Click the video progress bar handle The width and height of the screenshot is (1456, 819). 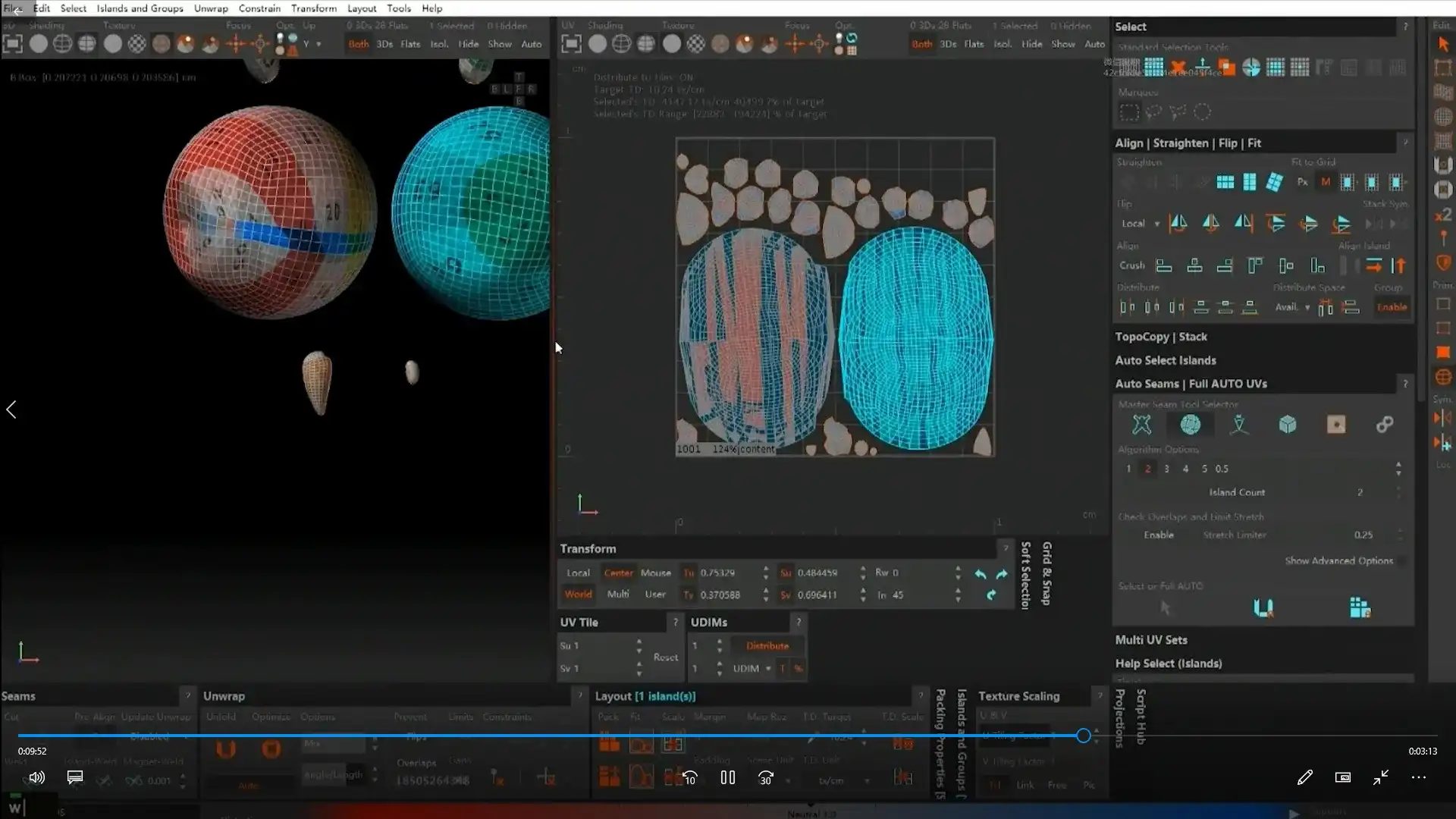point(1083,736)
